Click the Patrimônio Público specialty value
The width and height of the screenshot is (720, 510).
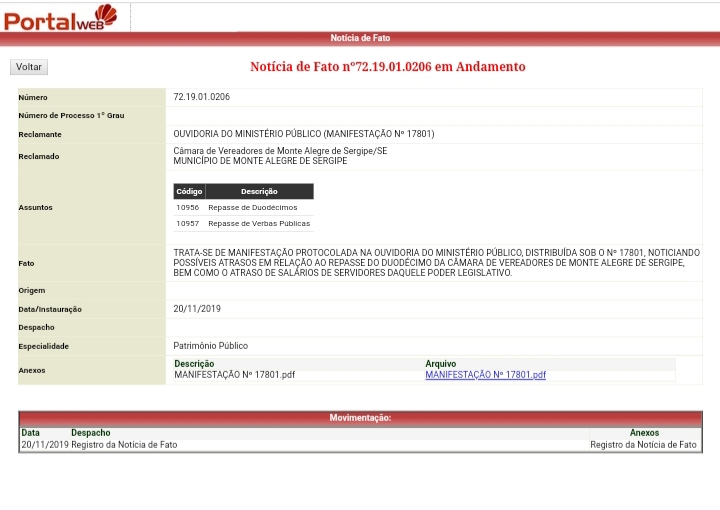210,346
